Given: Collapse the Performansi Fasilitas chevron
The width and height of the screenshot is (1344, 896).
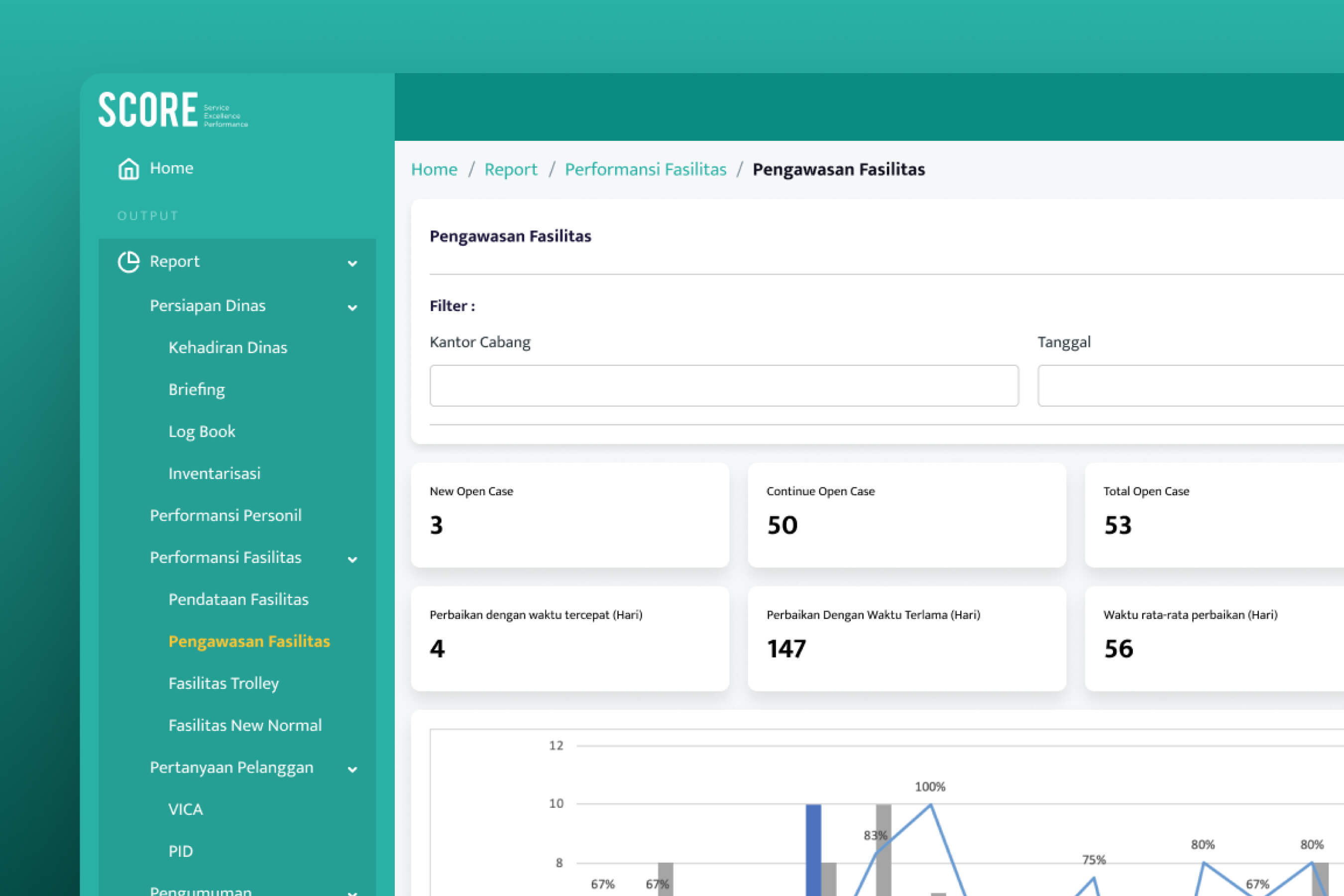Looking at the screenshot, I should [x=352, y=560].
